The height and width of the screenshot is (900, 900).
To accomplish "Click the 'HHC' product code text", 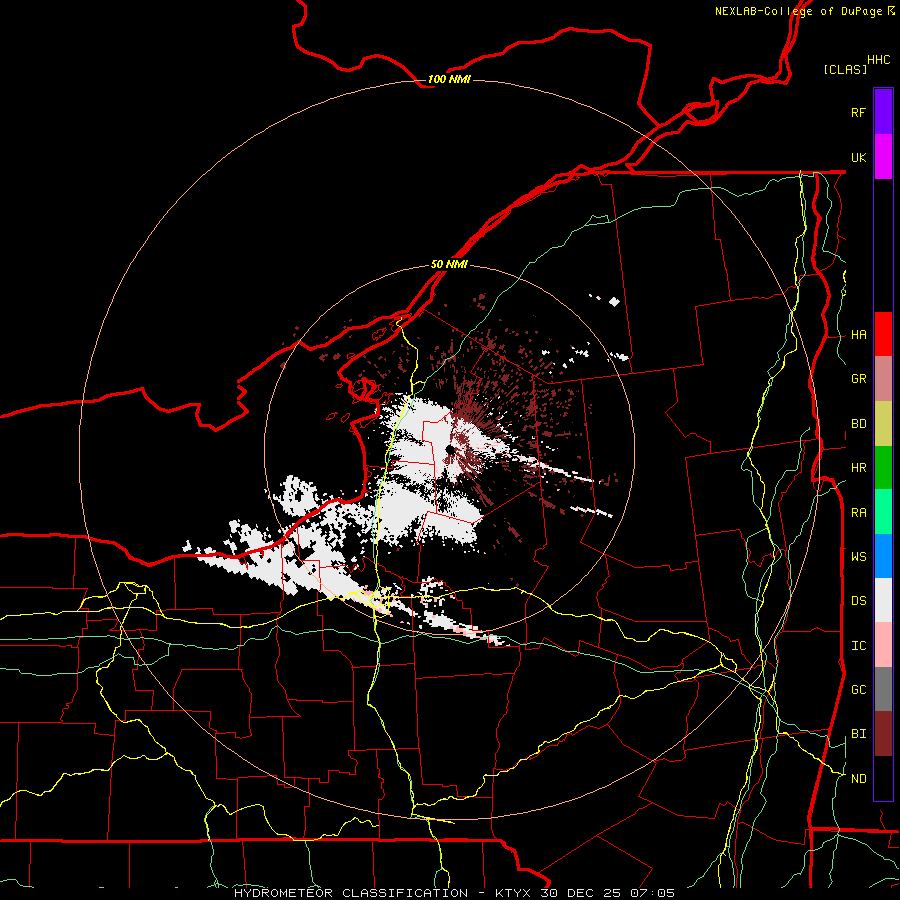I will coord(879,60).
